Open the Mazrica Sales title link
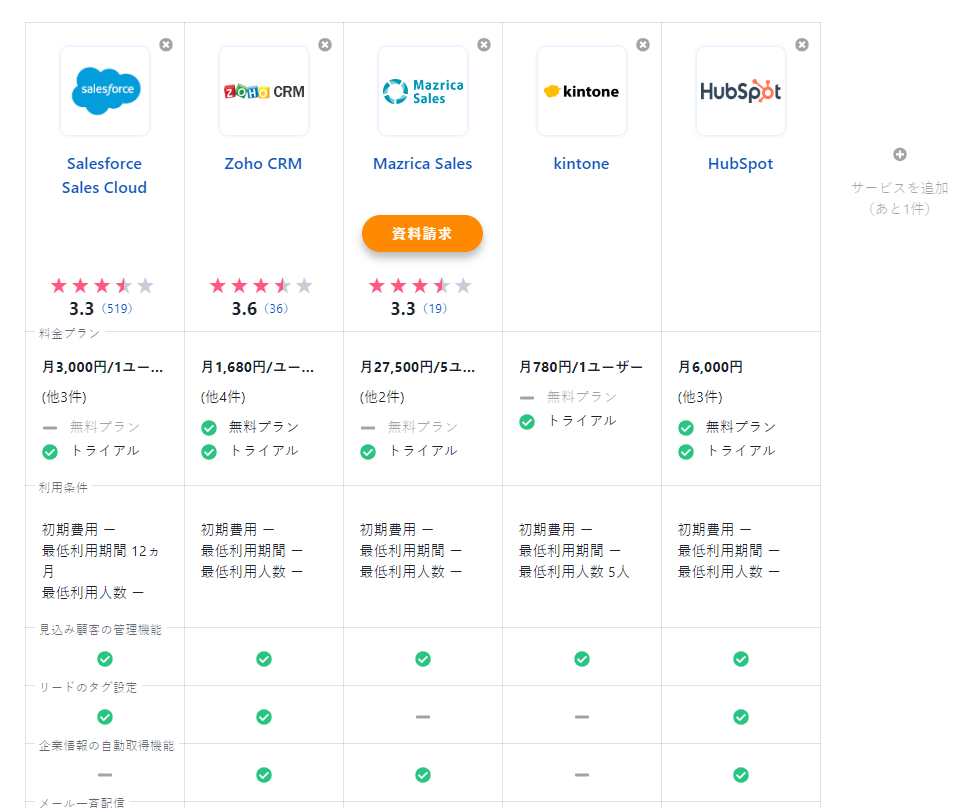The height and width of the screenshot is (808, 963). [423, 164]
